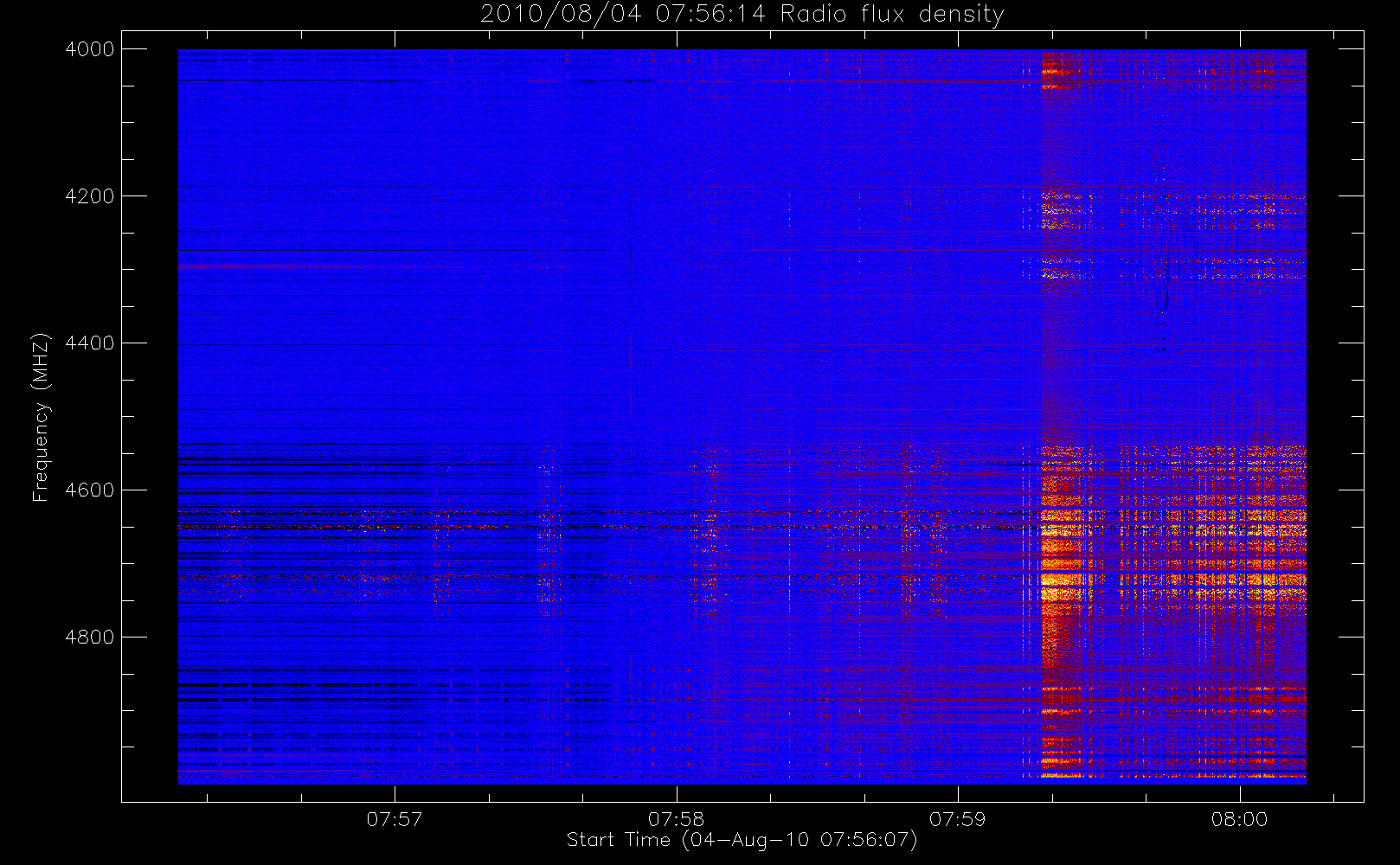The image size is (1400, 865).
Task: Click the 07:58 time tick label
Action: [x=676, y=819]
